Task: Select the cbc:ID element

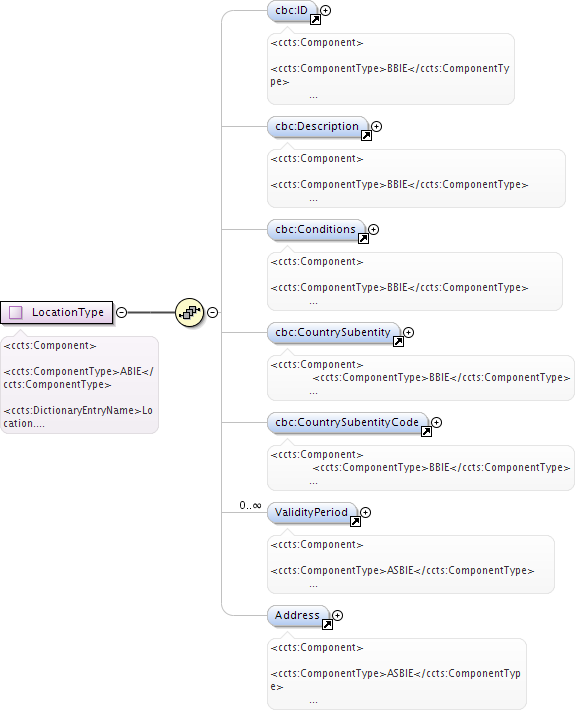Action: point(292,10)
